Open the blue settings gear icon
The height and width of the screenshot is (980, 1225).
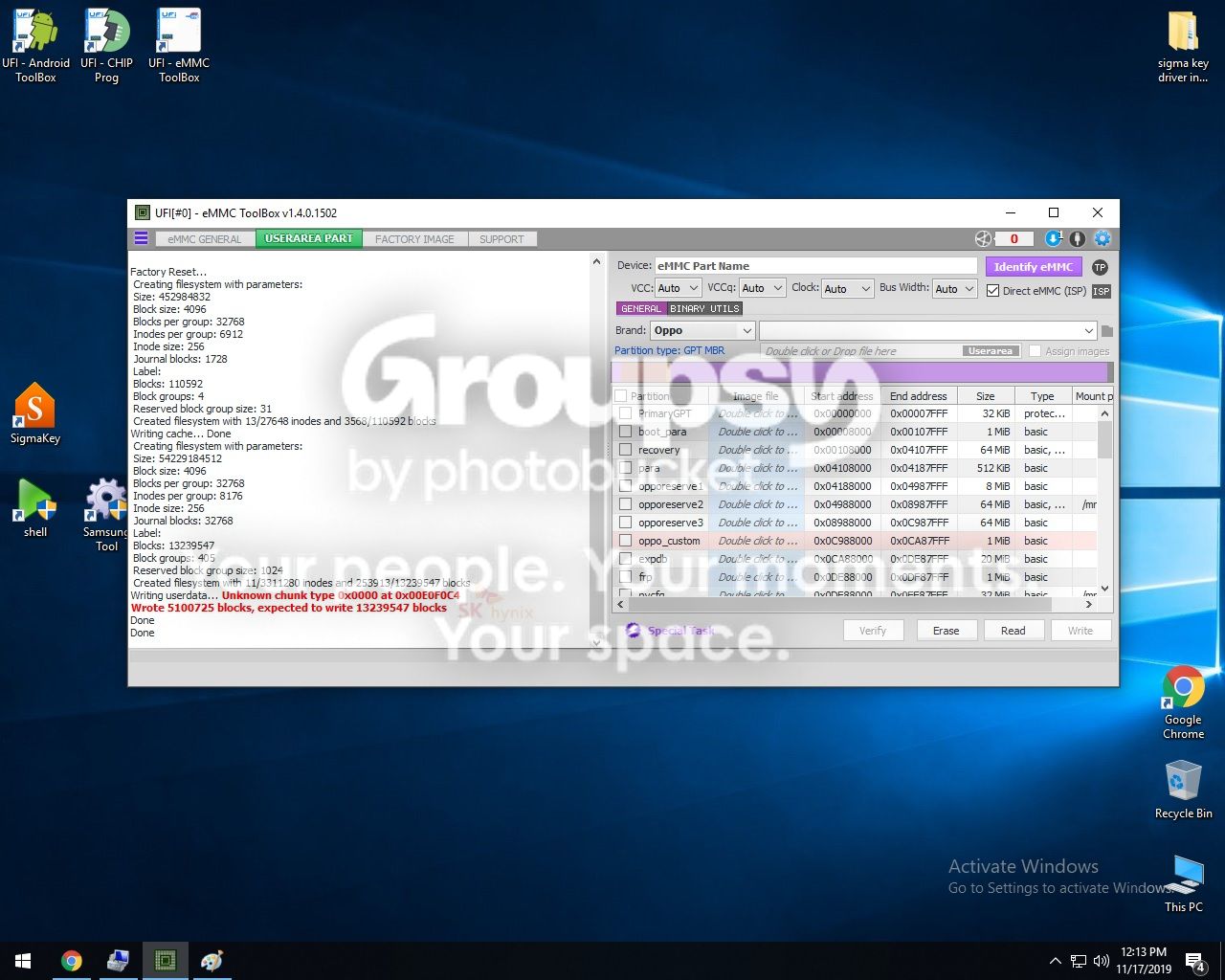pos(1102,239)
